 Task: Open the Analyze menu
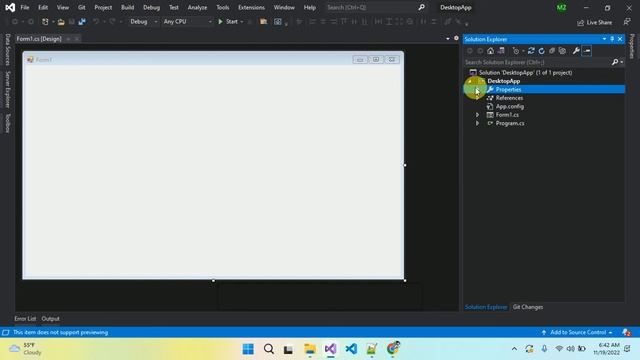pos(197,7)
